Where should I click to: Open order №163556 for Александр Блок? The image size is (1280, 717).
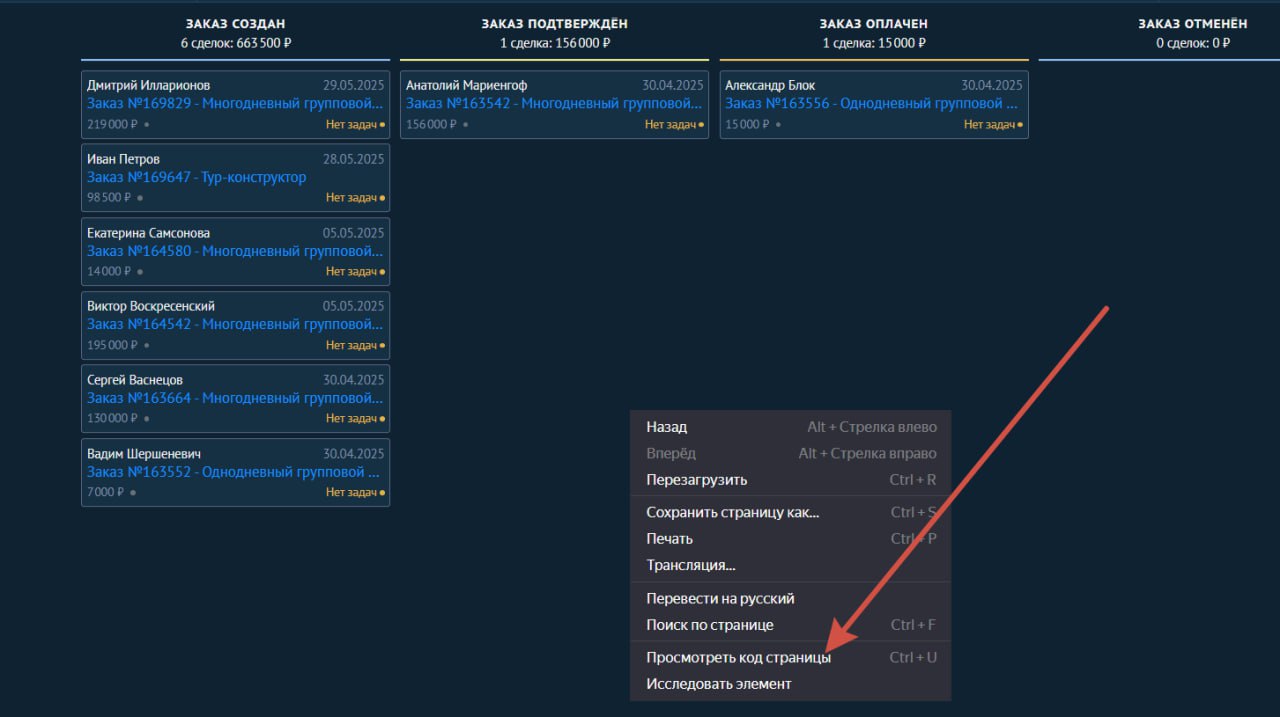tap(871, 103)
